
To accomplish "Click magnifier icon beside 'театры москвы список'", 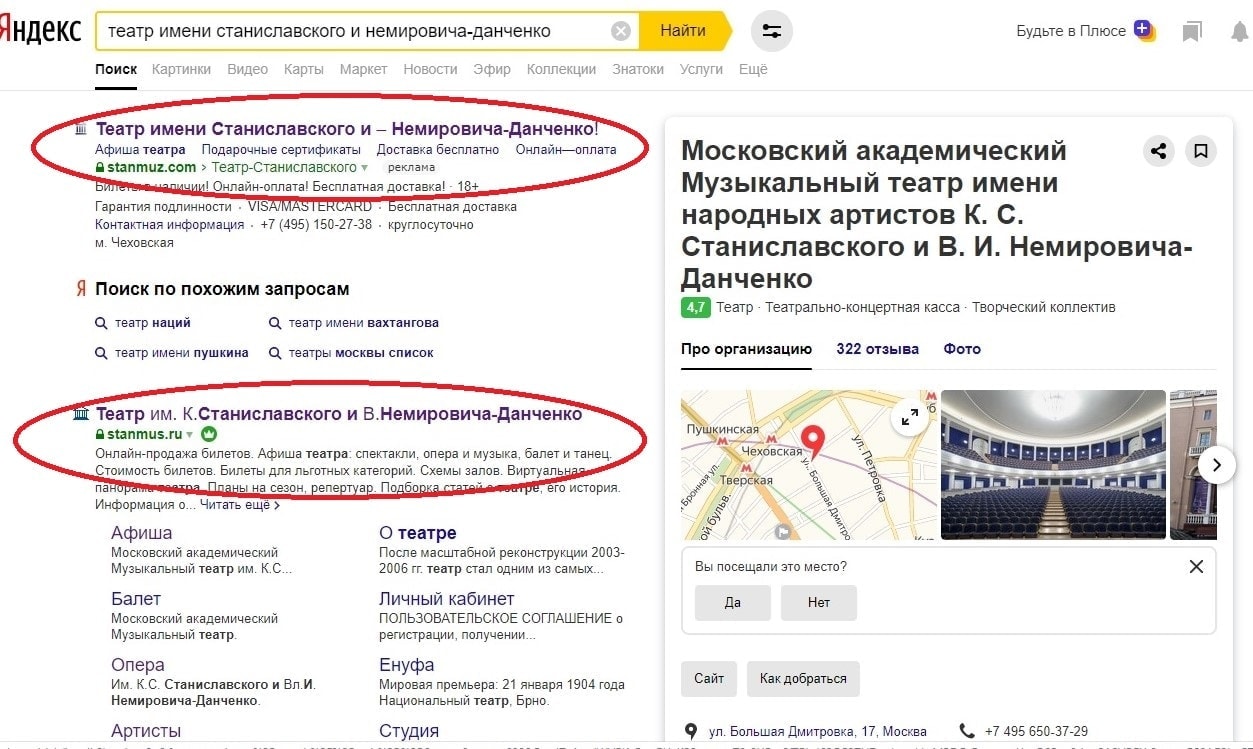I will [x=275, y=353].
